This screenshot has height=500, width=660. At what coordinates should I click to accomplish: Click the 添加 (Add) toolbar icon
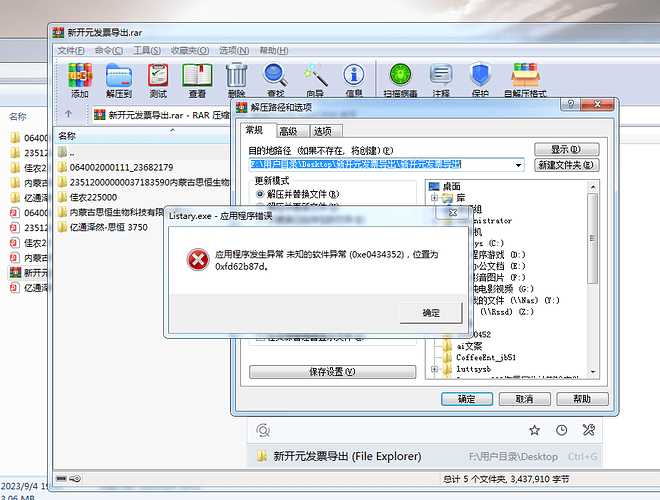pos(80,80)
